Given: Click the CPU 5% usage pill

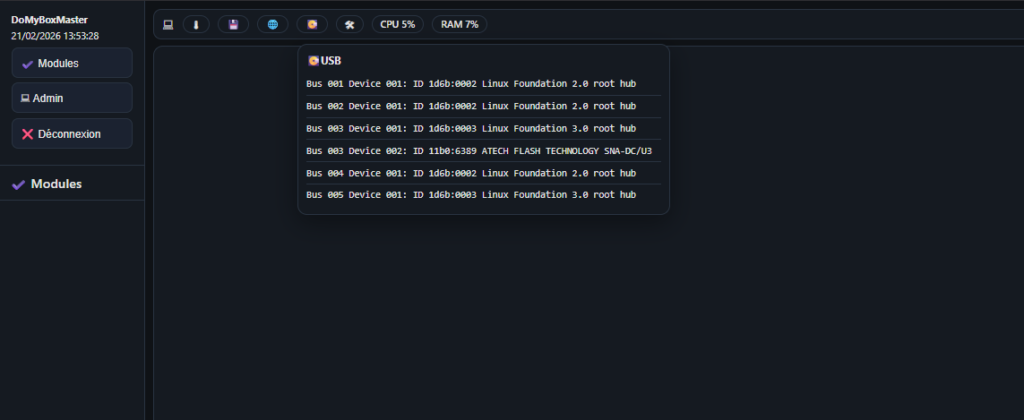Looking at the screenshot, I should (x=397, y=24).
